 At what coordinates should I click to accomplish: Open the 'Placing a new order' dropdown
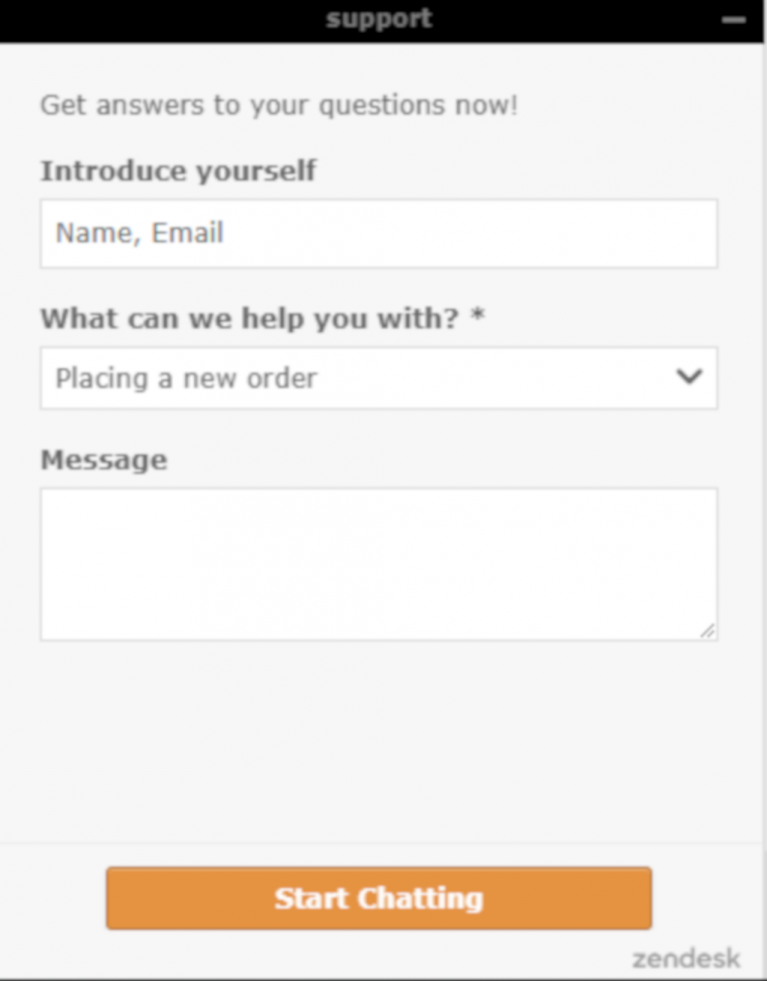pyautogui.click(x=378, y=378)
